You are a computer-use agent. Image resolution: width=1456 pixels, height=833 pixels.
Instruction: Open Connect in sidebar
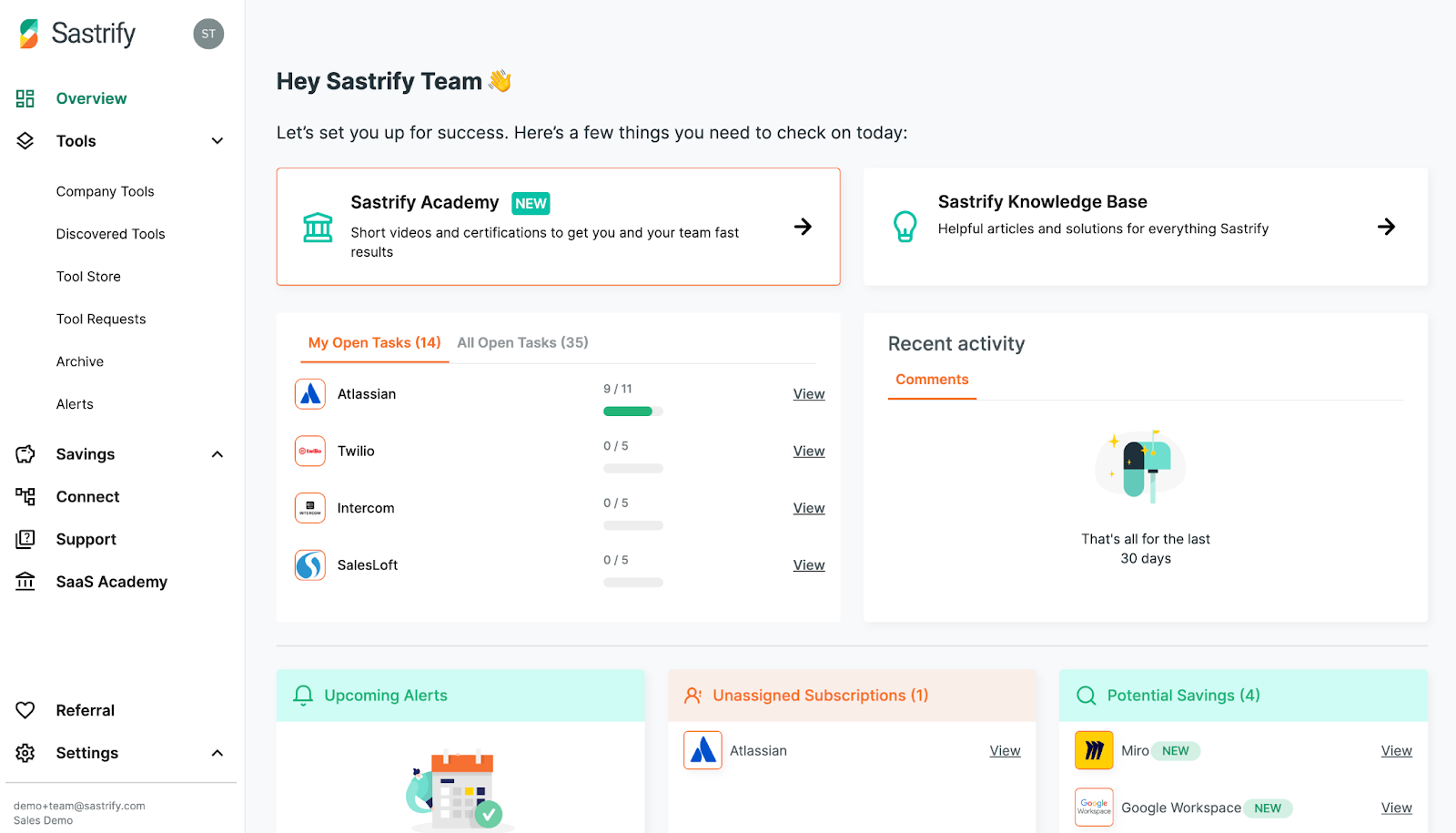click(87, 496)
